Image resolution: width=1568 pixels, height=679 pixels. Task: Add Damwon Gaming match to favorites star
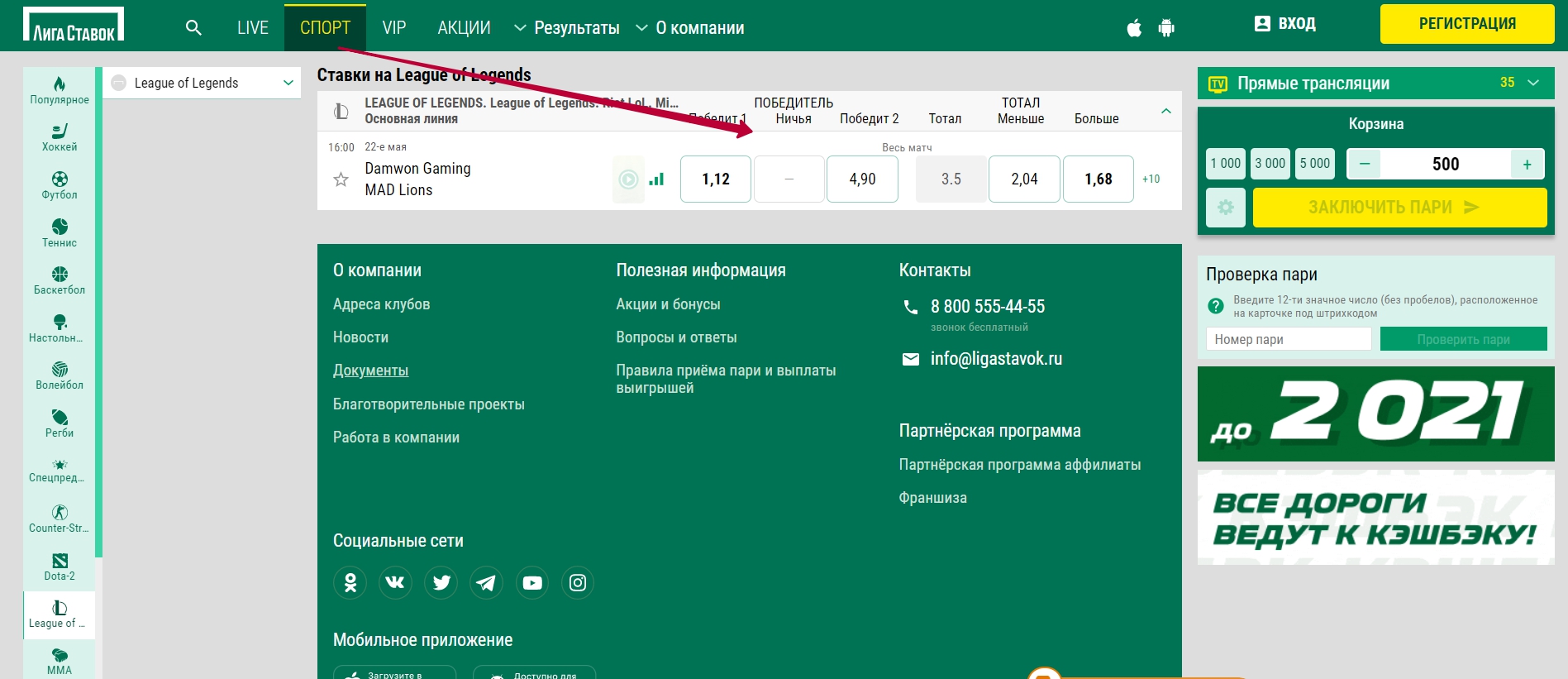click(341, 179)
